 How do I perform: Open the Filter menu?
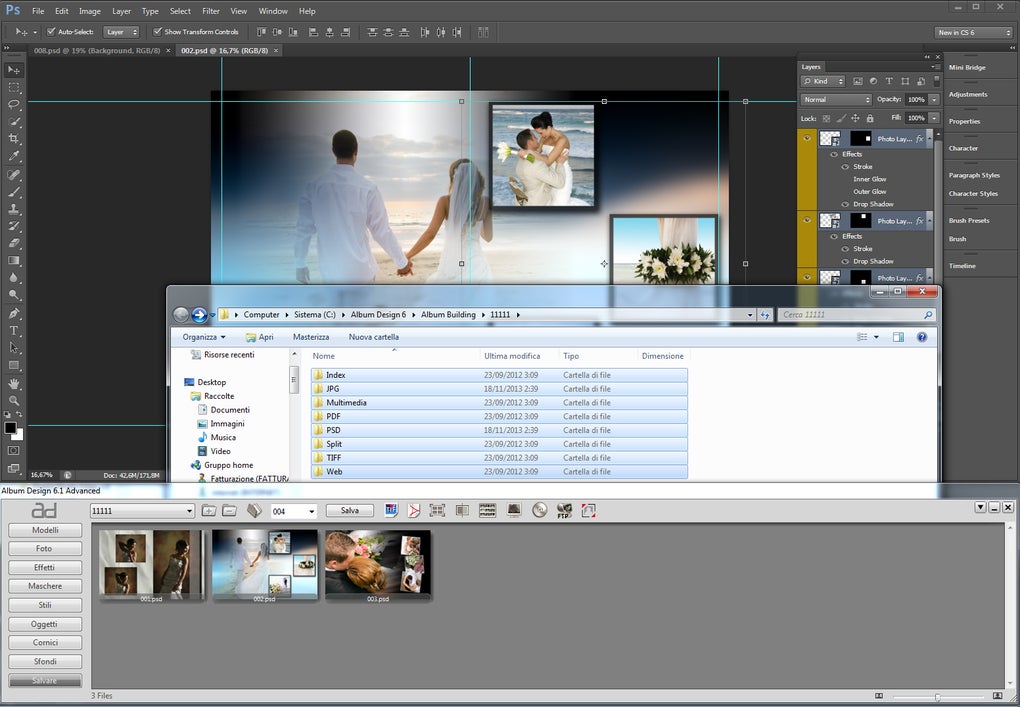click(211, 11)
